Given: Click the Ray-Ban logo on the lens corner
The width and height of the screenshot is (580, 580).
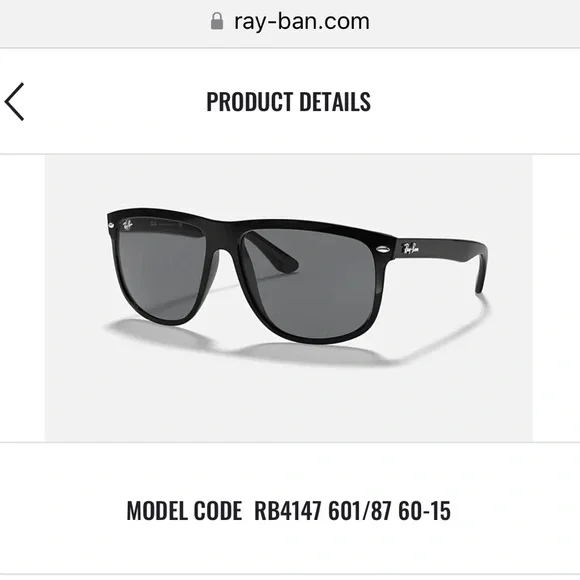Looking at the screenshot, I should 128,225.
